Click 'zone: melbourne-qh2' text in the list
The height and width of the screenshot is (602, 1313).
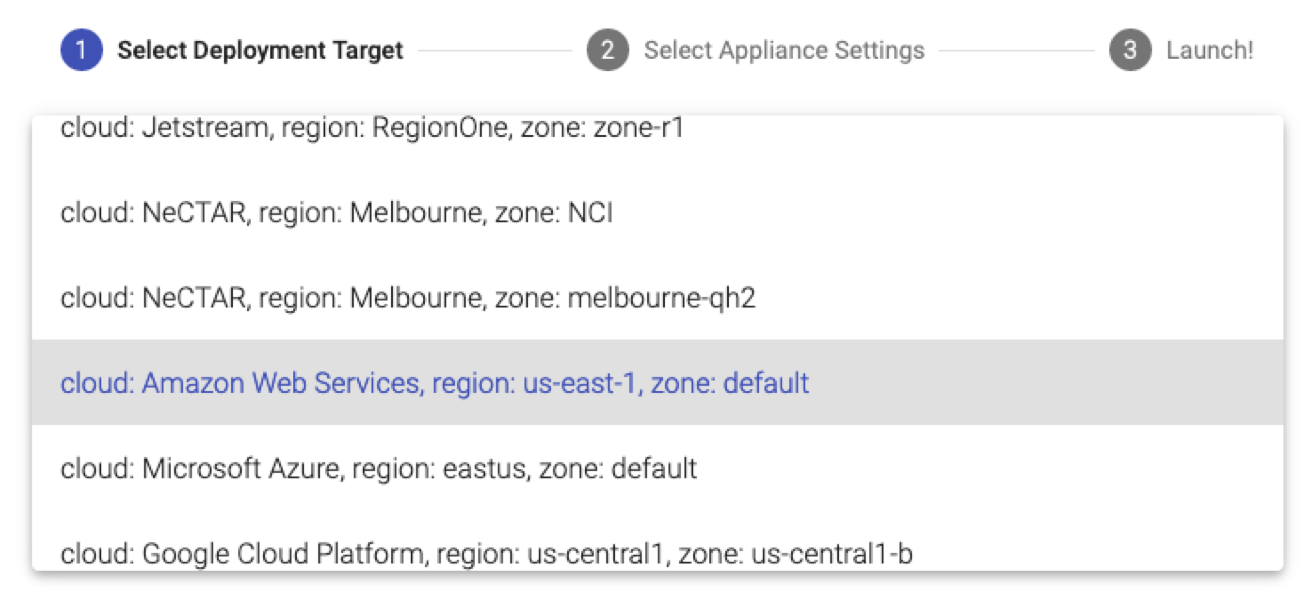pyautogui.click(x=625, y=298)
